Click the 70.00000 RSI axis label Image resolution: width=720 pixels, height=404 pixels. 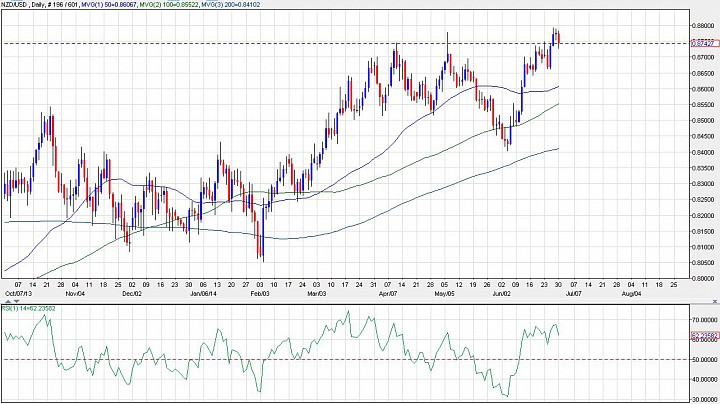(706, 320)
